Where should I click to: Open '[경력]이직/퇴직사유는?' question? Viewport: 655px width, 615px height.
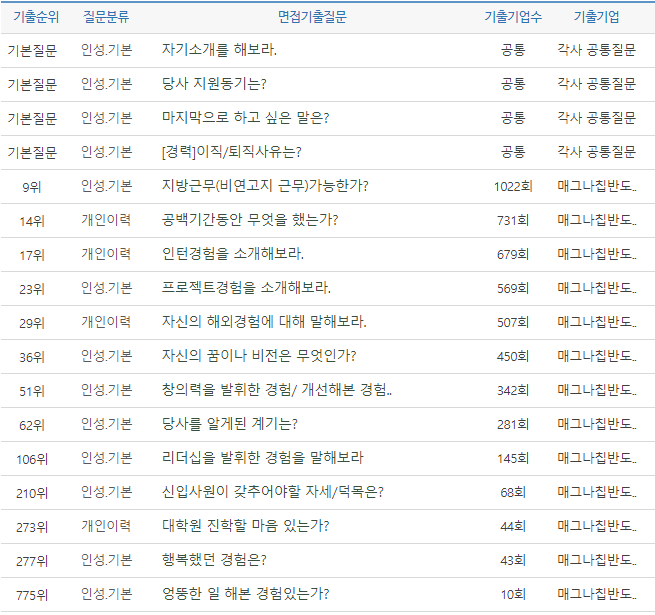(x=231, y=152)
